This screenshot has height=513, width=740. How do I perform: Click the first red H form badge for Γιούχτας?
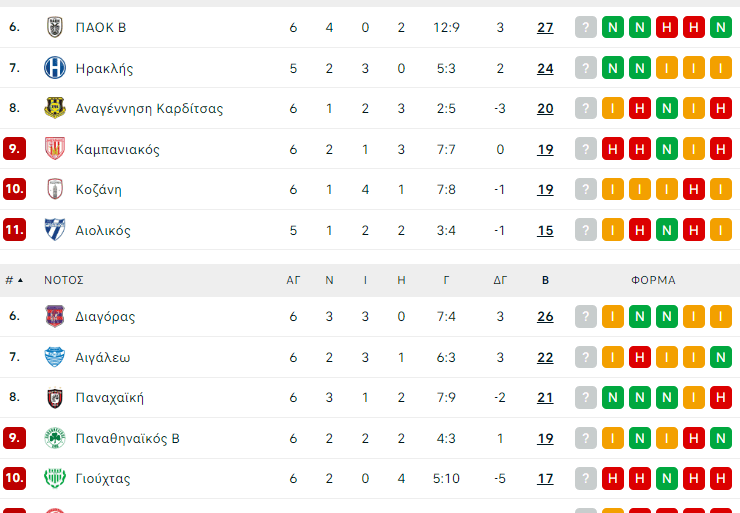coord(613,478)
